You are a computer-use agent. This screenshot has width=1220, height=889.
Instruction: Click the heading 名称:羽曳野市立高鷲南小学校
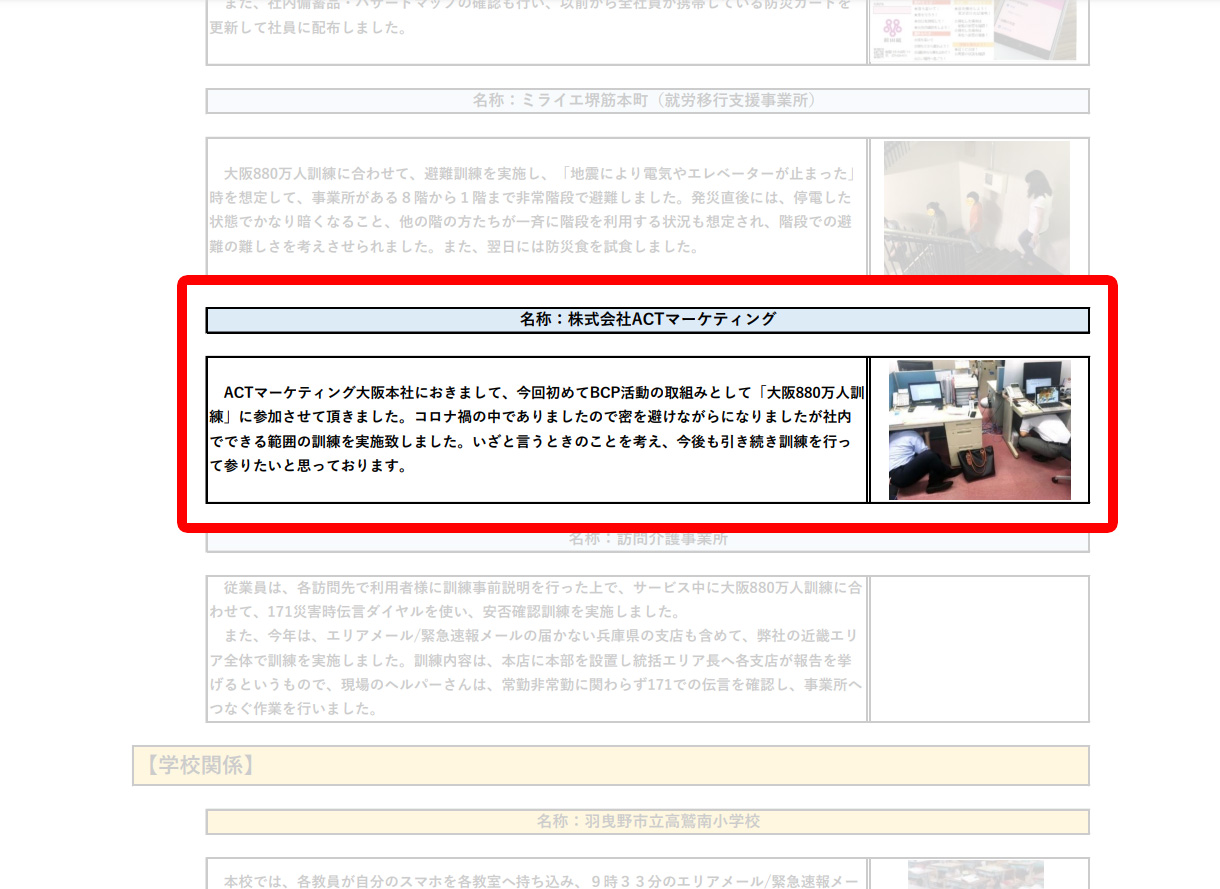pos(648,821)
